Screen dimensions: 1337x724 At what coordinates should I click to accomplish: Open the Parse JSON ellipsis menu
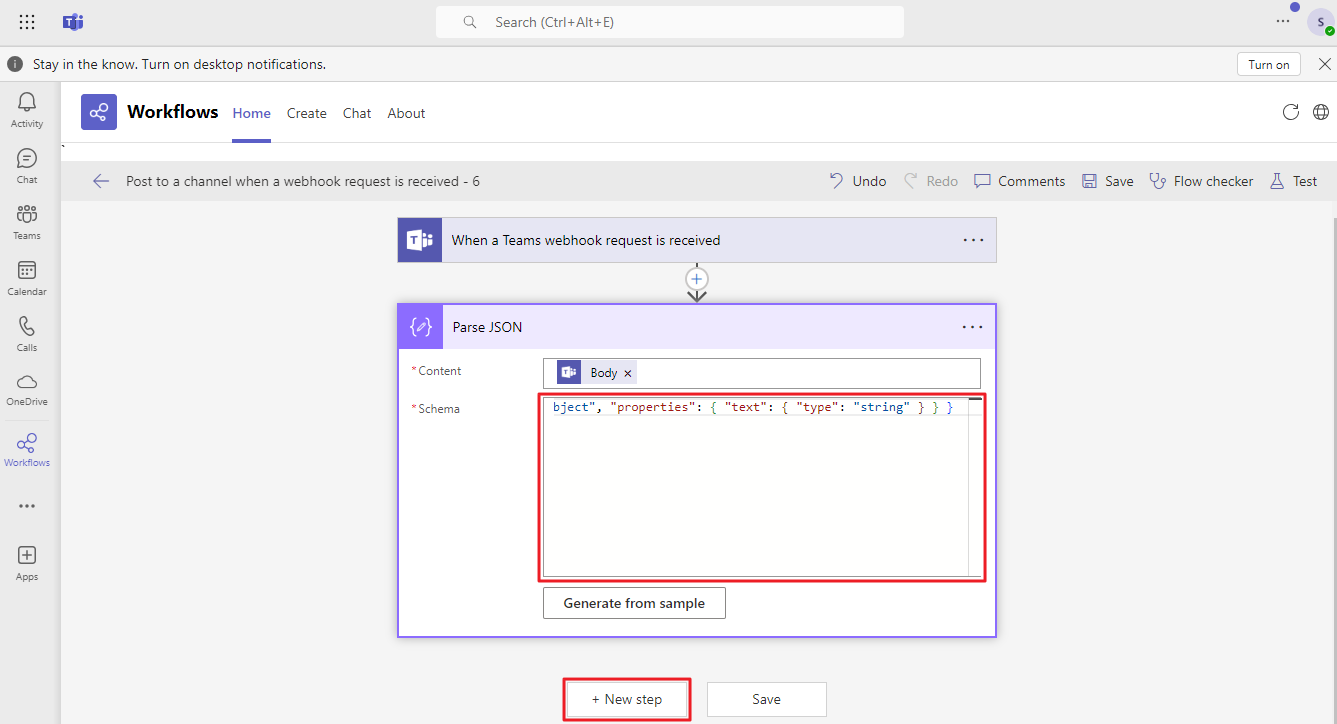click(x=973, y=327)
